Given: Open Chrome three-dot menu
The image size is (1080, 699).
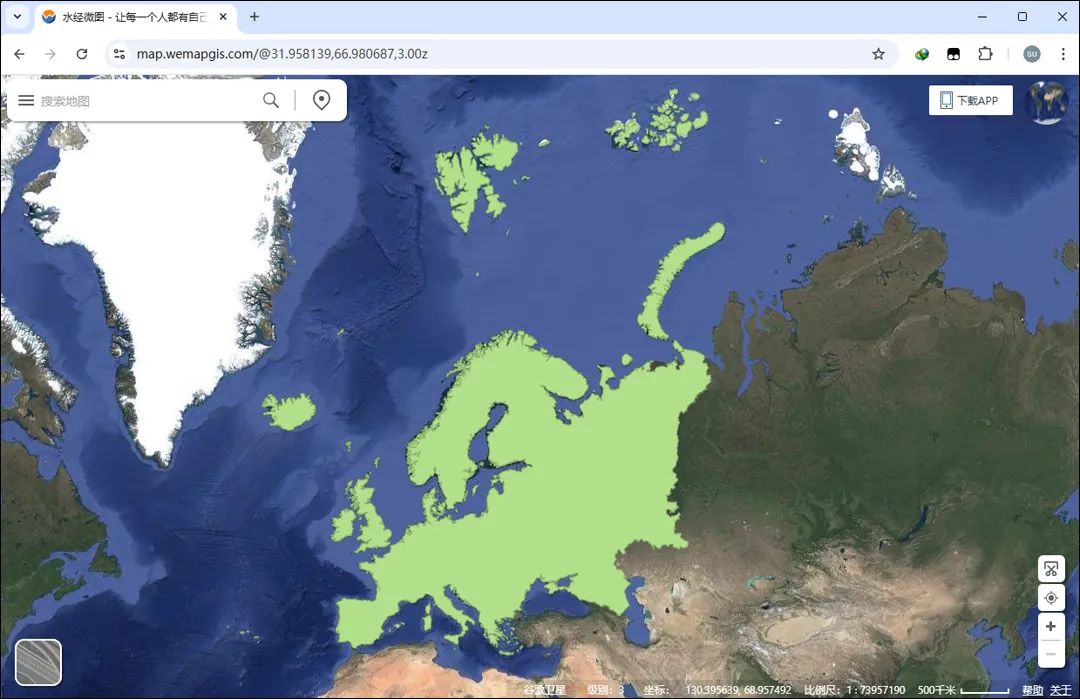Looking at the screenshot, I should coord(1063,54).
